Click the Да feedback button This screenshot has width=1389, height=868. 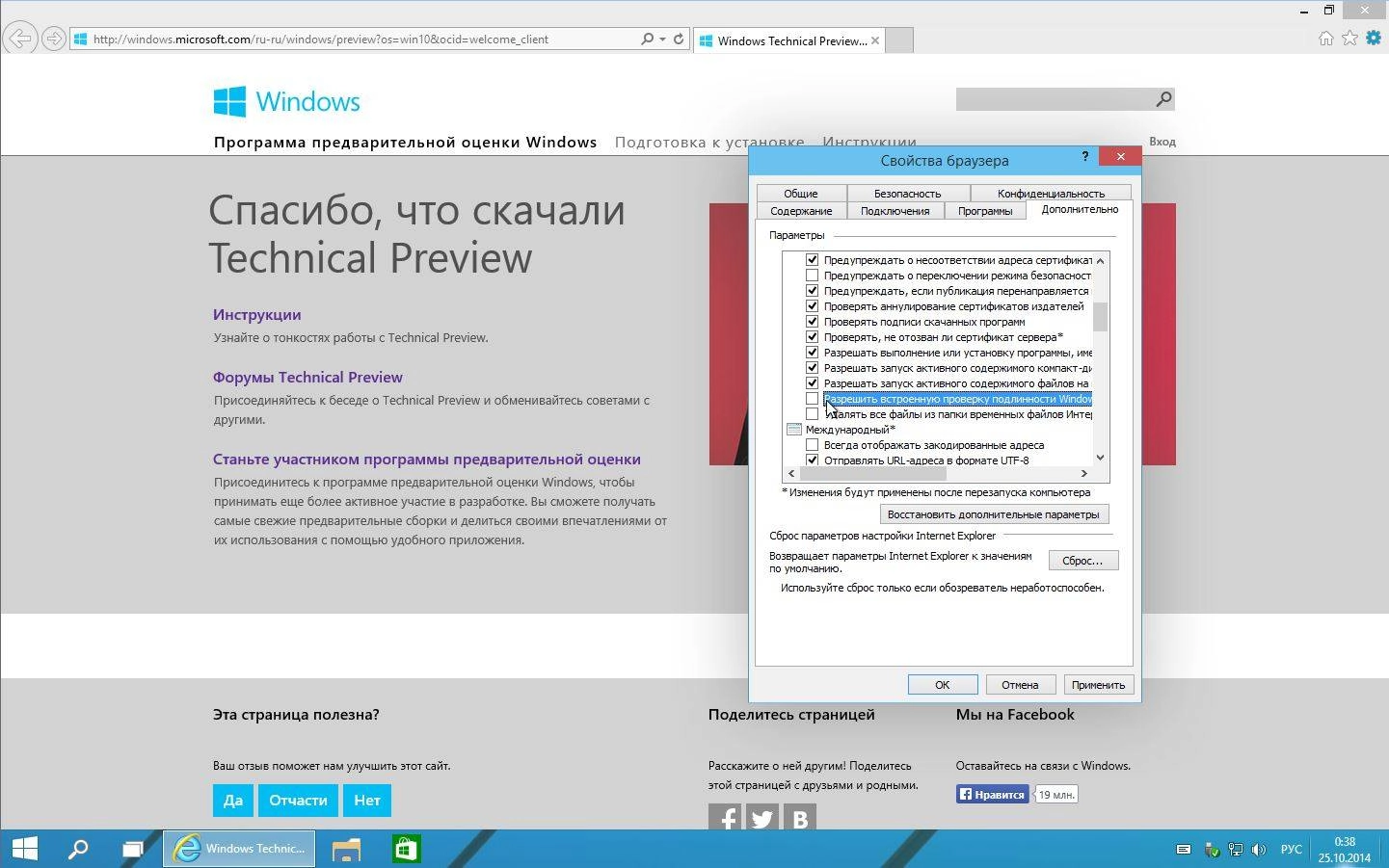(233, 801)
